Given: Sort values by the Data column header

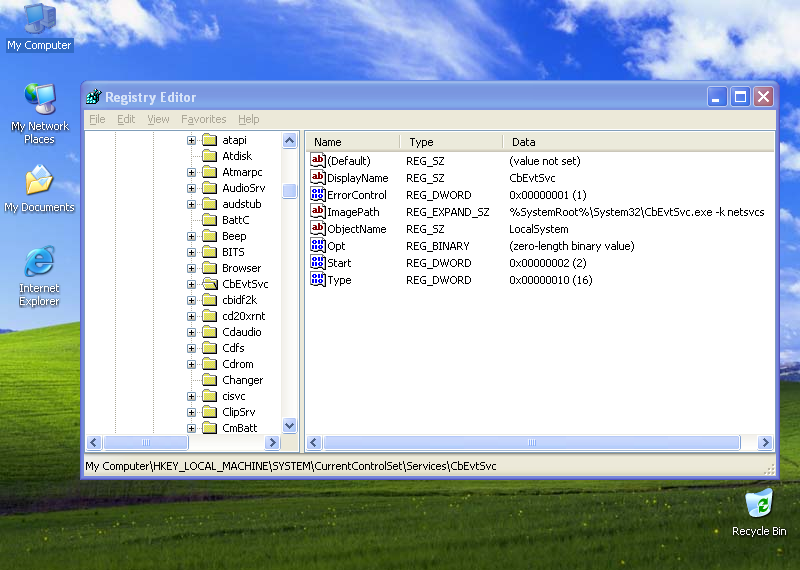Looking at the screenshot, I should [x=638, y=142].
